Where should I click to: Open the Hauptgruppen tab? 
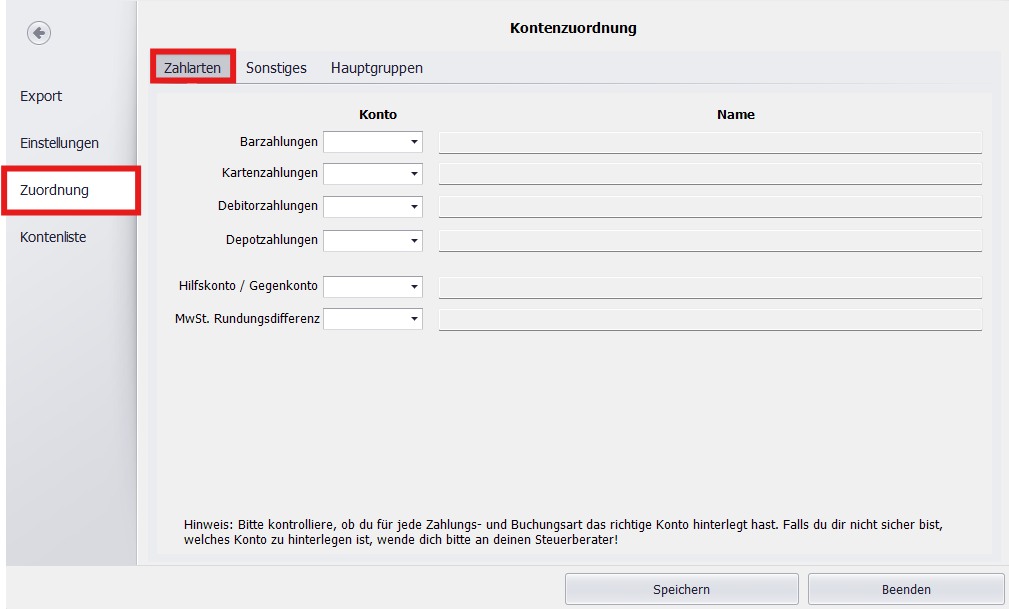click(x=376, y=67)
